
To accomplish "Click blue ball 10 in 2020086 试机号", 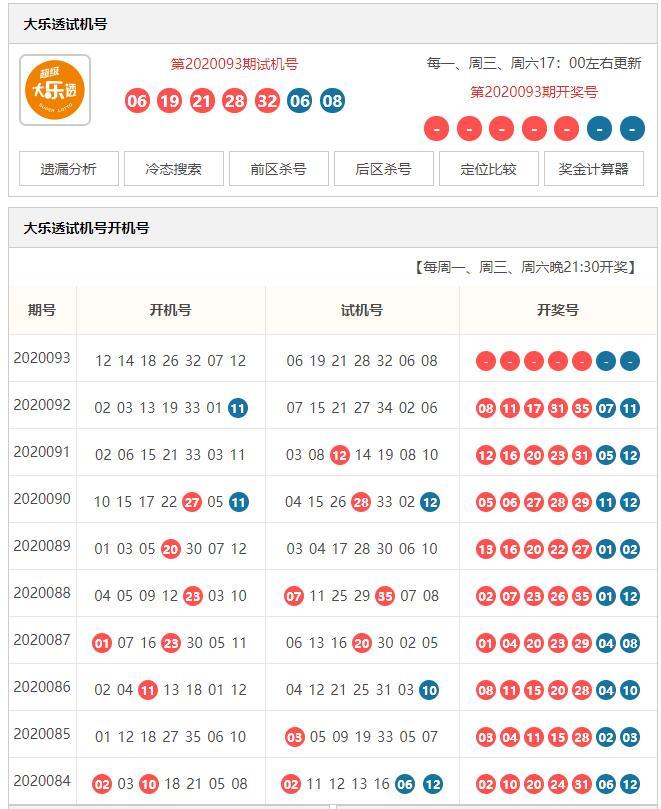I will 429,690.
